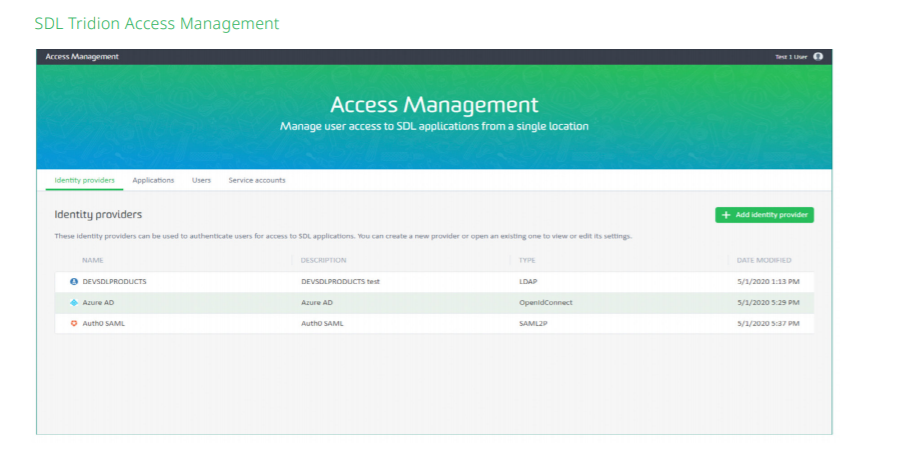Viewport: 904px width, 464px height.
Task: Open the Identity providers tab
Action: (x=85, y=180)
